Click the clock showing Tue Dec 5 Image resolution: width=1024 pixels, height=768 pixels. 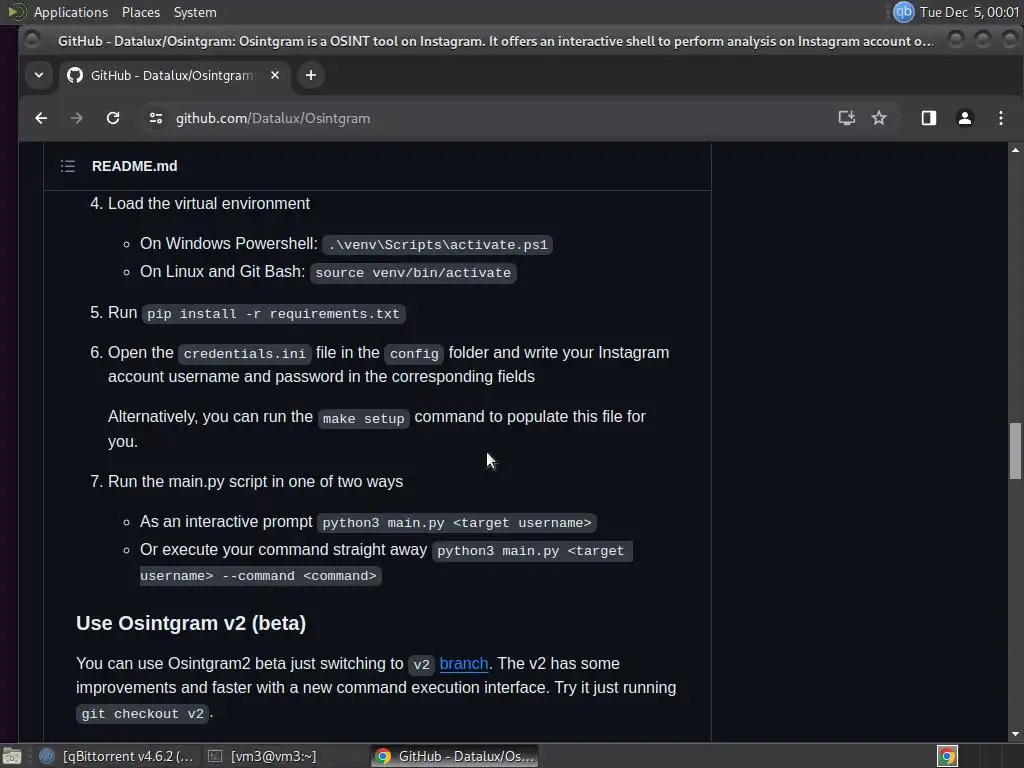tap(969, 12)
